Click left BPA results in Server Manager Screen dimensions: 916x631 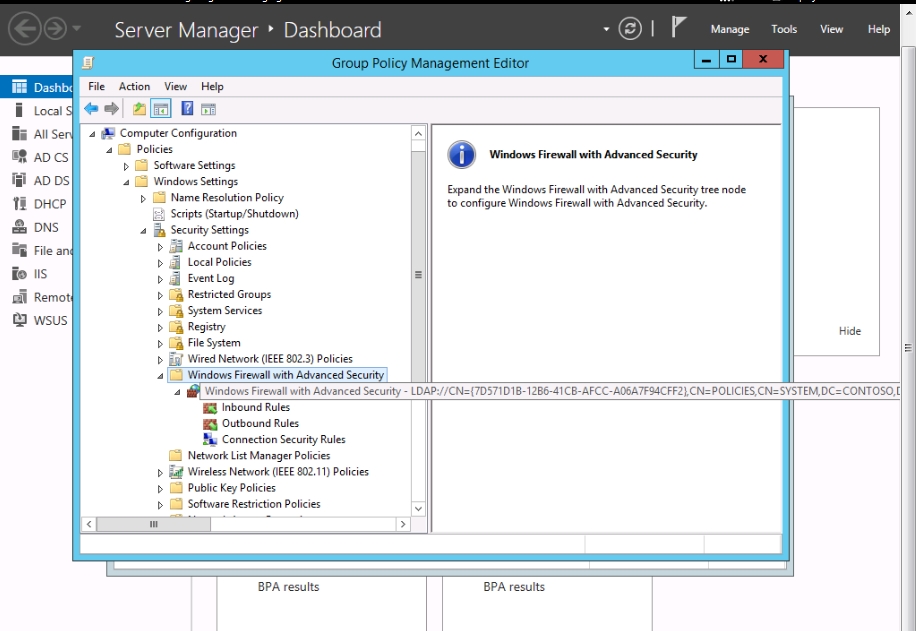point(289,587)
